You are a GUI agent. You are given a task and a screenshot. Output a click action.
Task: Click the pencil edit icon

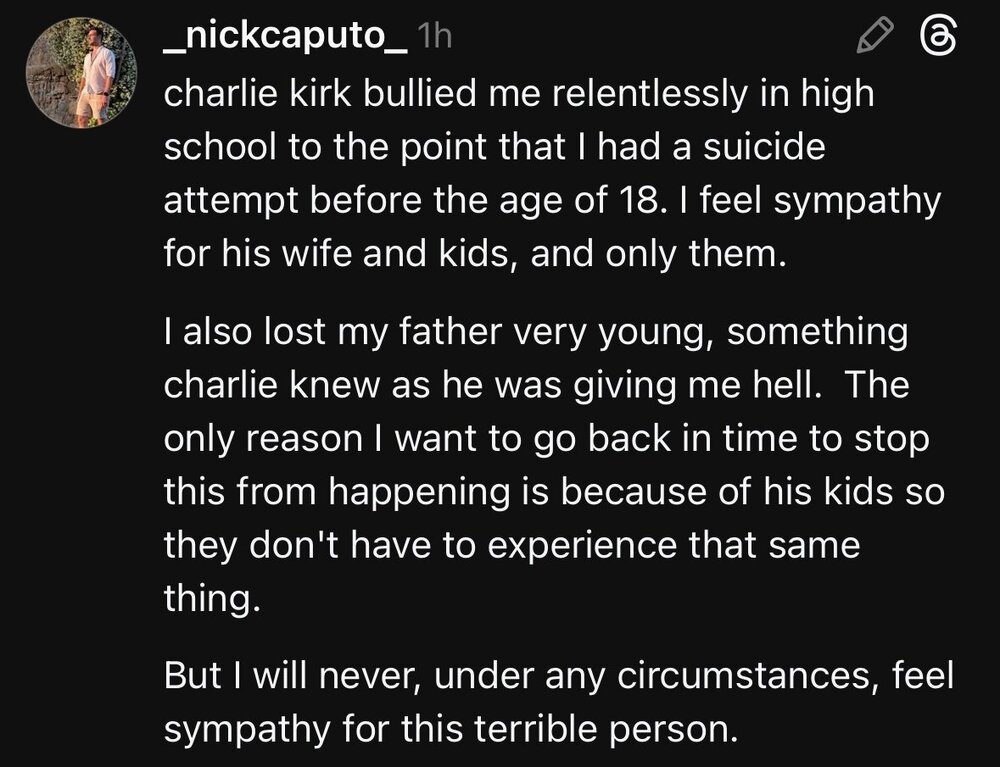[x=878, y=38]
